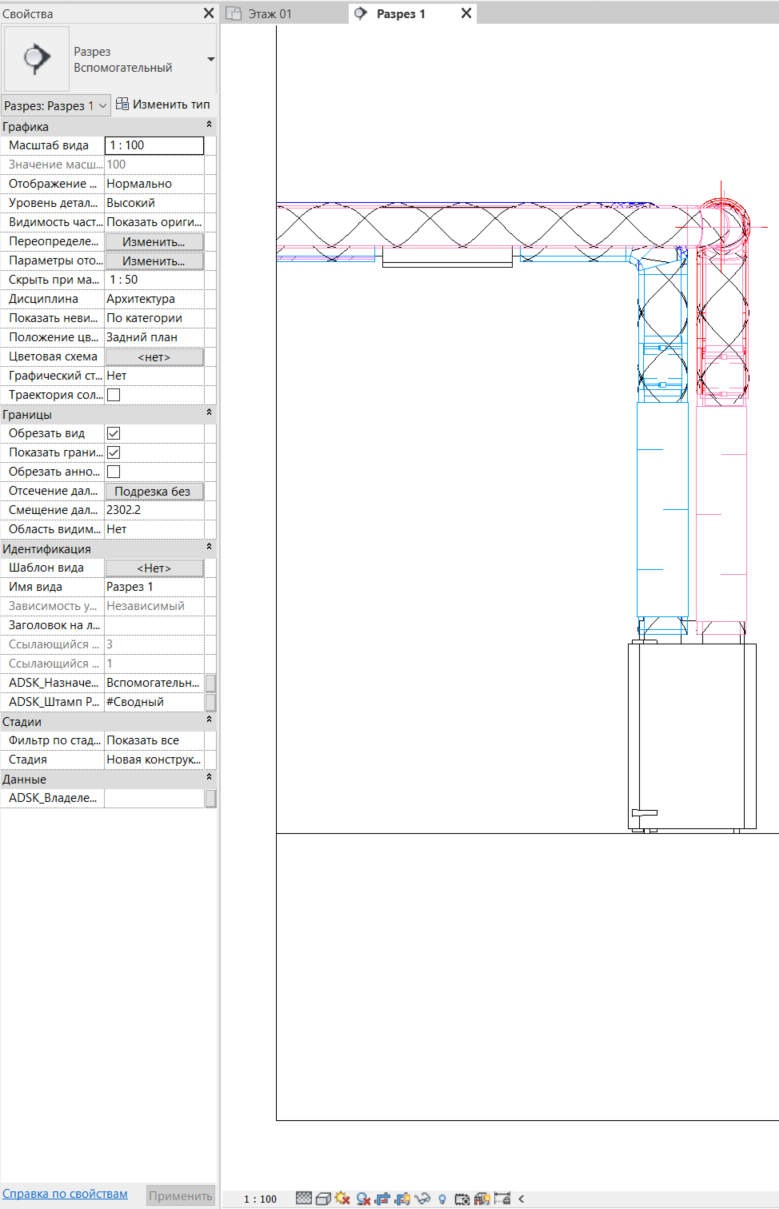Click the Crop View icon in bar
The image size is (779, 1209).
click(x=383, y=1198)
